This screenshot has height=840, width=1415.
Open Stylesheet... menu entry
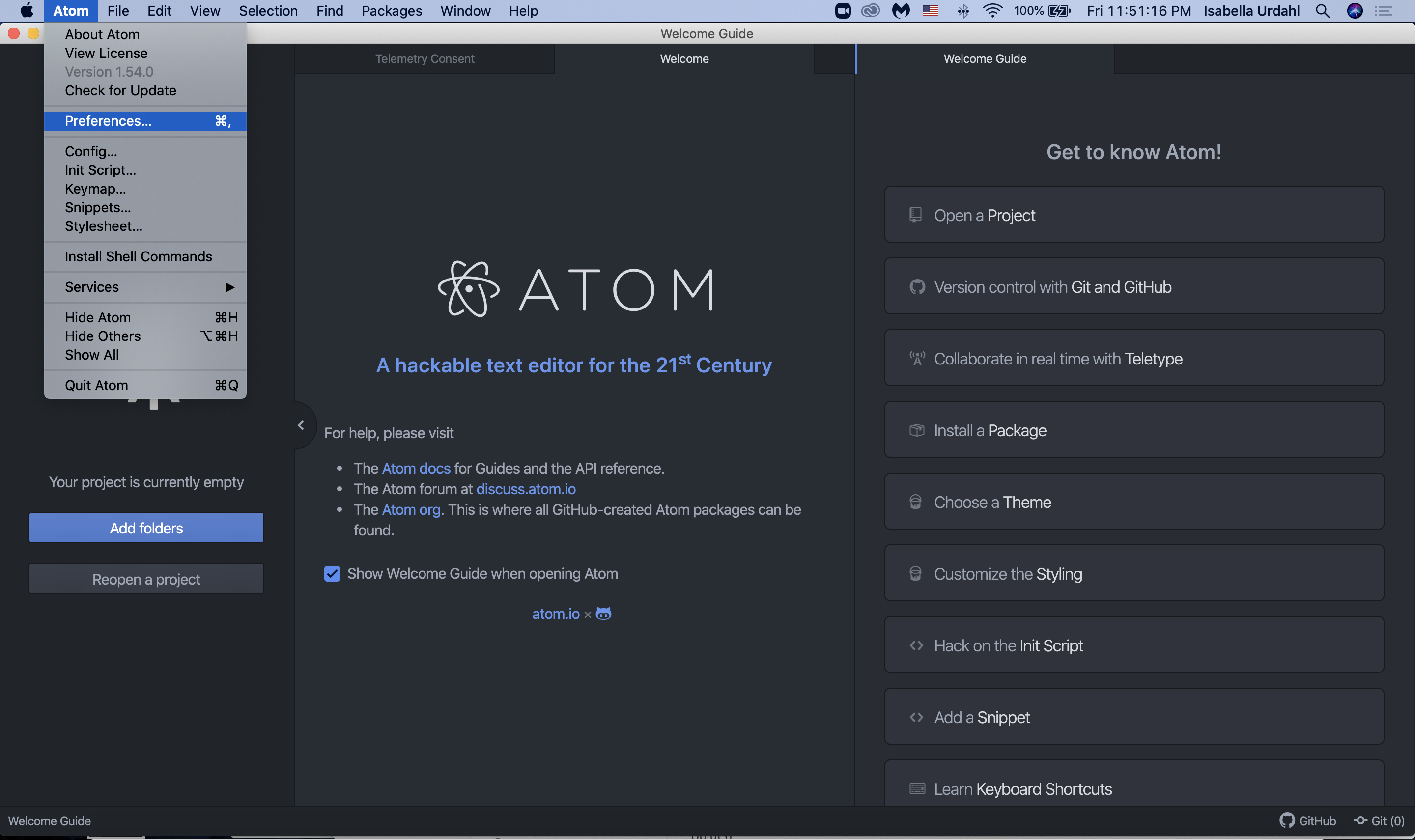pyautogui.click(x=145, y=226)
